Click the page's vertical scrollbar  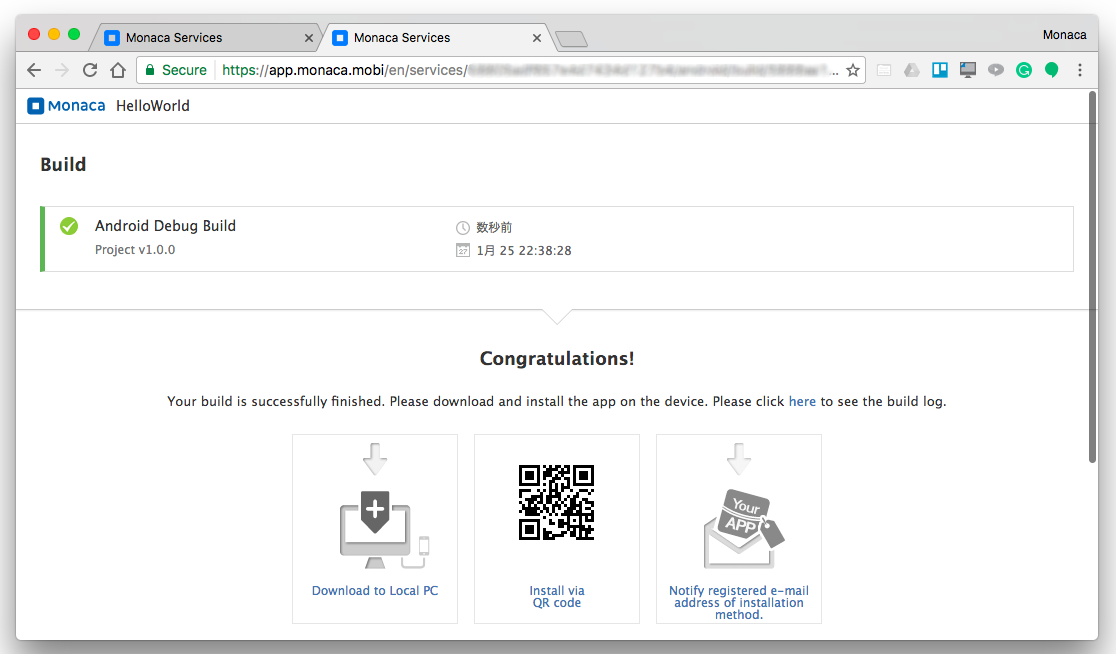coord(1092,300)
